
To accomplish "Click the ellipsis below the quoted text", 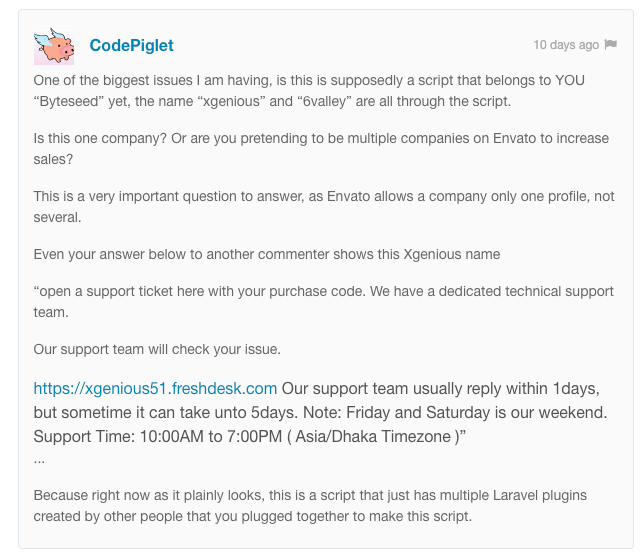I will [x=39, y=460].
